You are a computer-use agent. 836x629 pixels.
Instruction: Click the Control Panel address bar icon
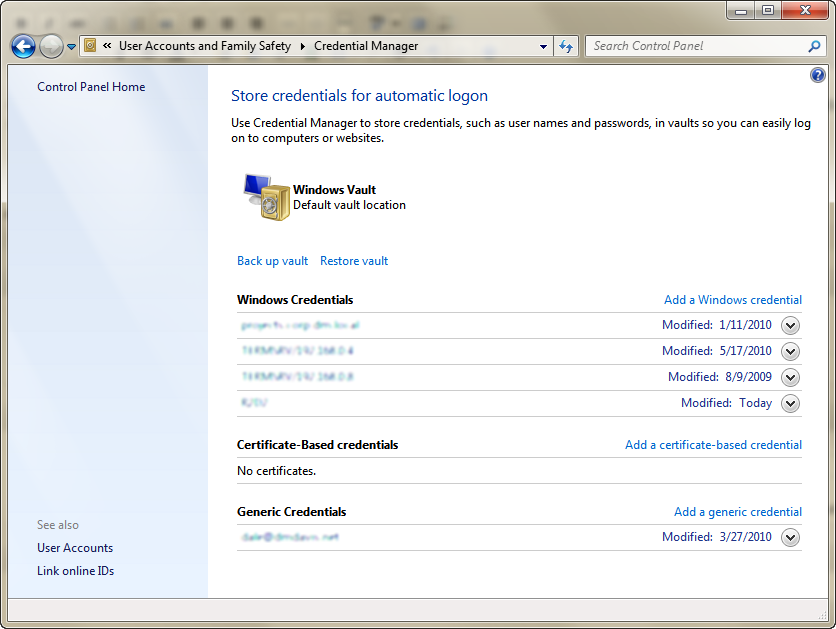[91, 46]
